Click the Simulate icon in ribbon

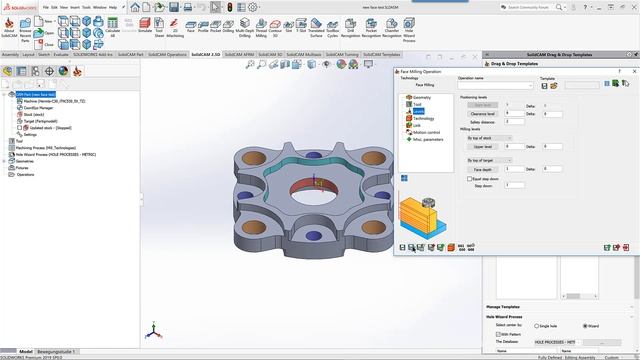[x=144, y=24]
